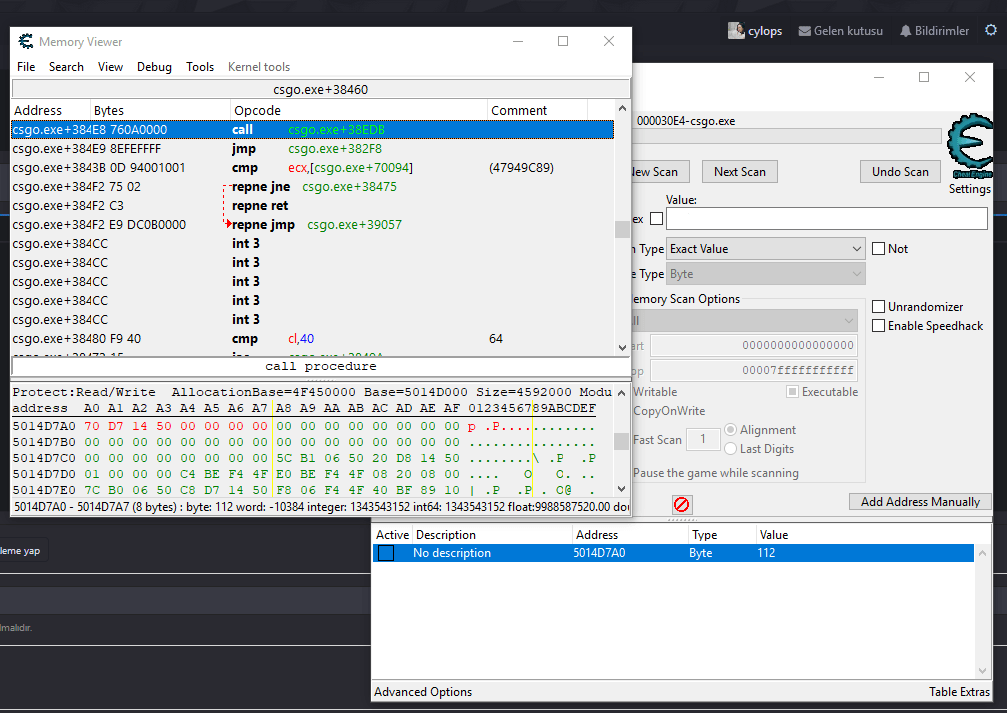Click the Next Scan button
The height and width of the screenshot is (713, 1007).
pos(739,172)
